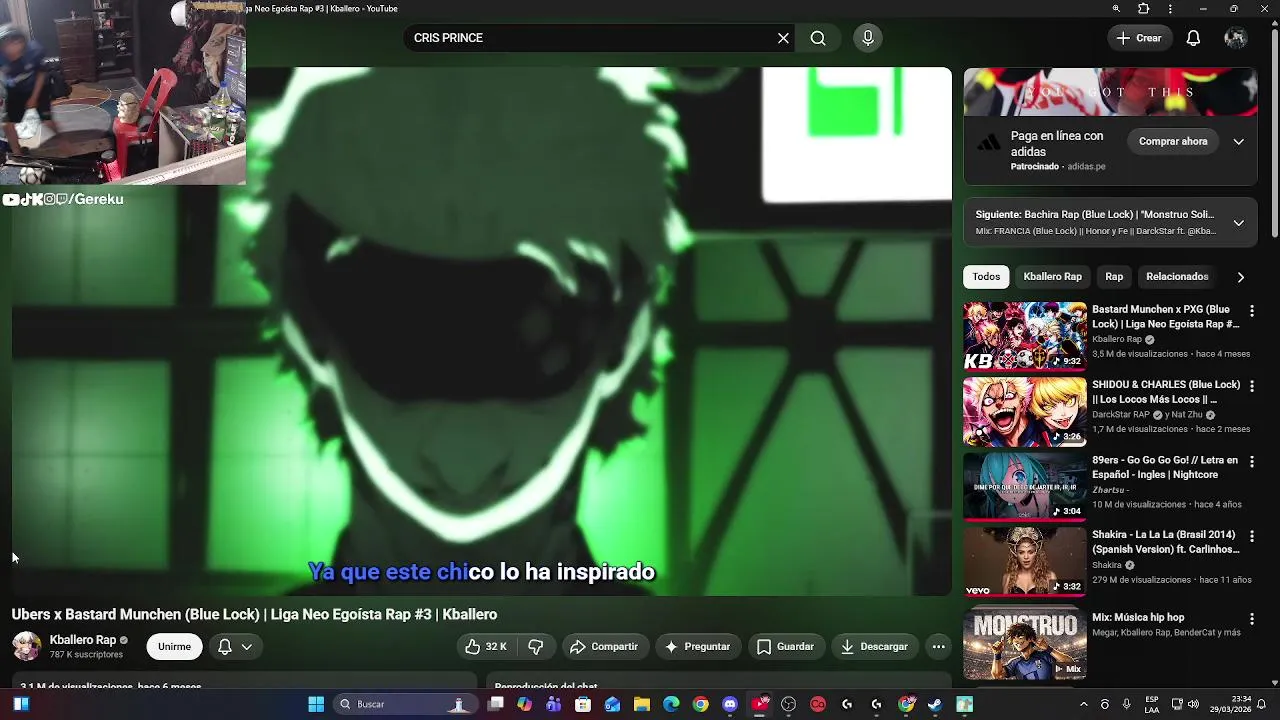
Task: Open the Windows Start menu
Action: click(316, 704)
